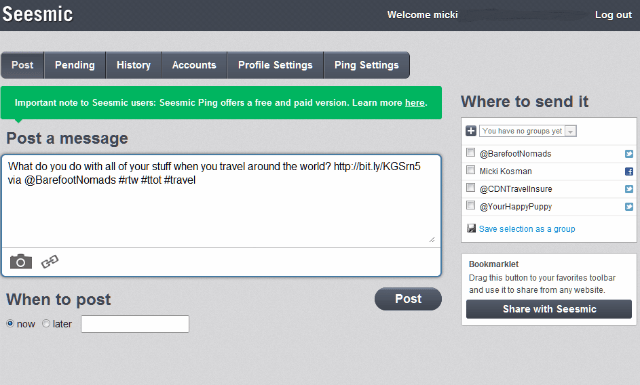Click the 'When to post' heading
This screenshot has height=385, width=640.
[58, 300]
